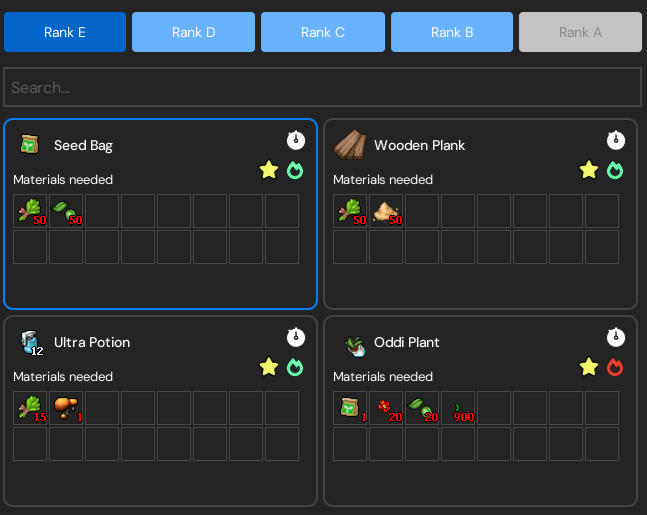Click the disabled Rank A tab

(x=580, y=32)
